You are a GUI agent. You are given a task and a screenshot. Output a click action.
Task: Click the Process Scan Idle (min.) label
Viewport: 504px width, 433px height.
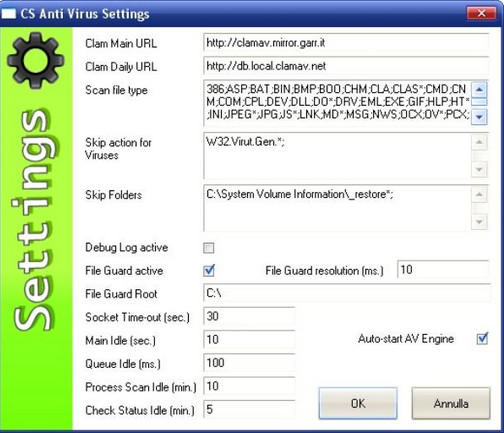pyautogui.click(x=141, y=387)
